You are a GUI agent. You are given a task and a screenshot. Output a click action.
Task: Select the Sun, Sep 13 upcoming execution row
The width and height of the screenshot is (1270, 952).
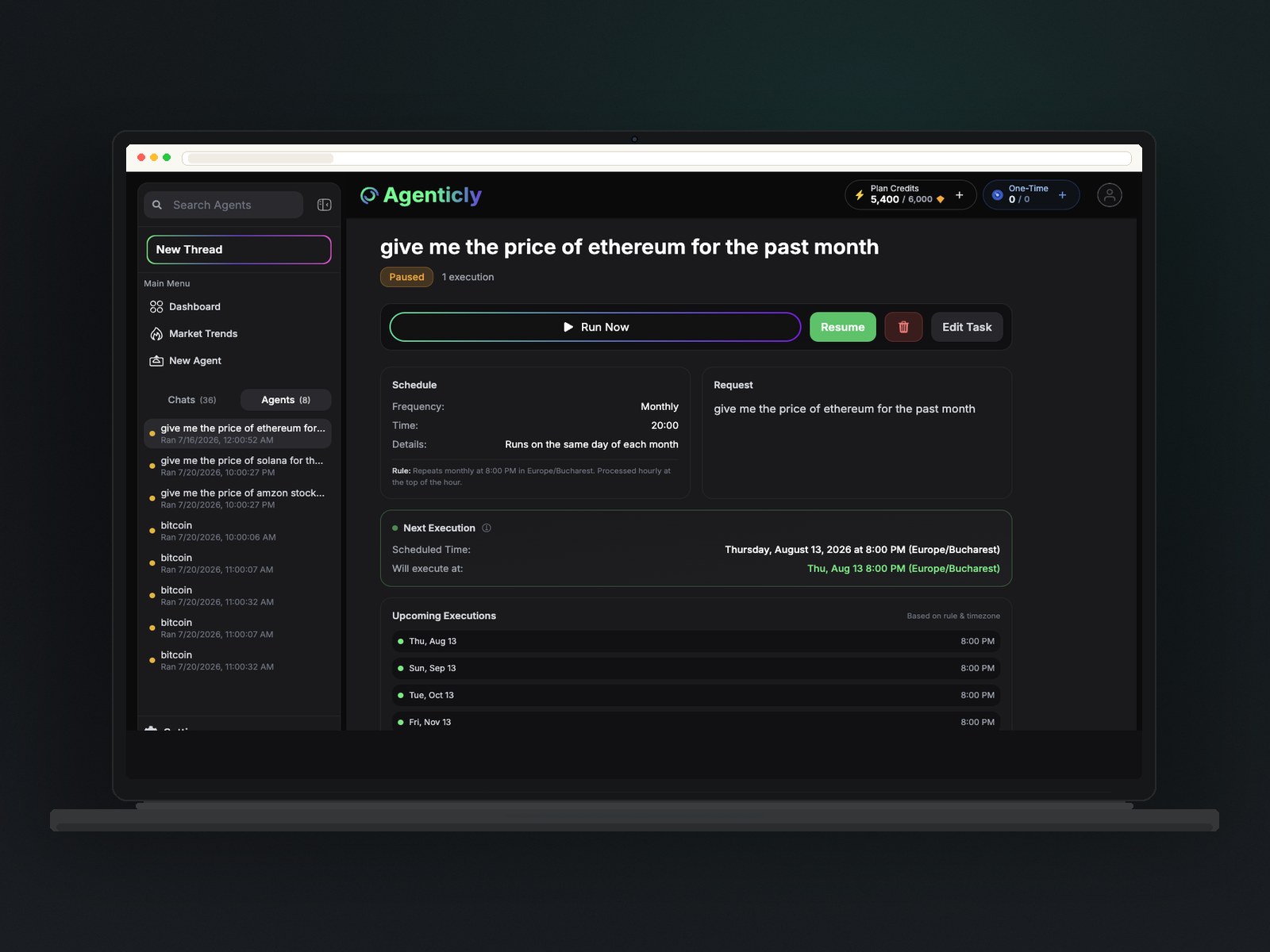pos(696,668)
